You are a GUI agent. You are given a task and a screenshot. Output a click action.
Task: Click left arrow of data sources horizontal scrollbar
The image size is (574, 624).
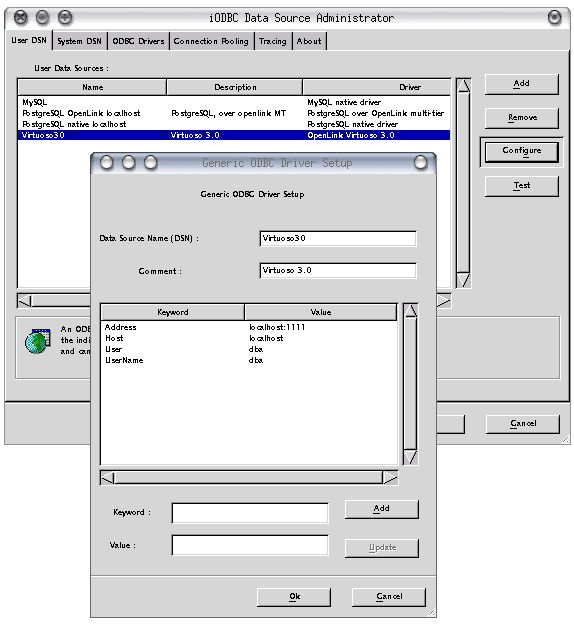25,301
